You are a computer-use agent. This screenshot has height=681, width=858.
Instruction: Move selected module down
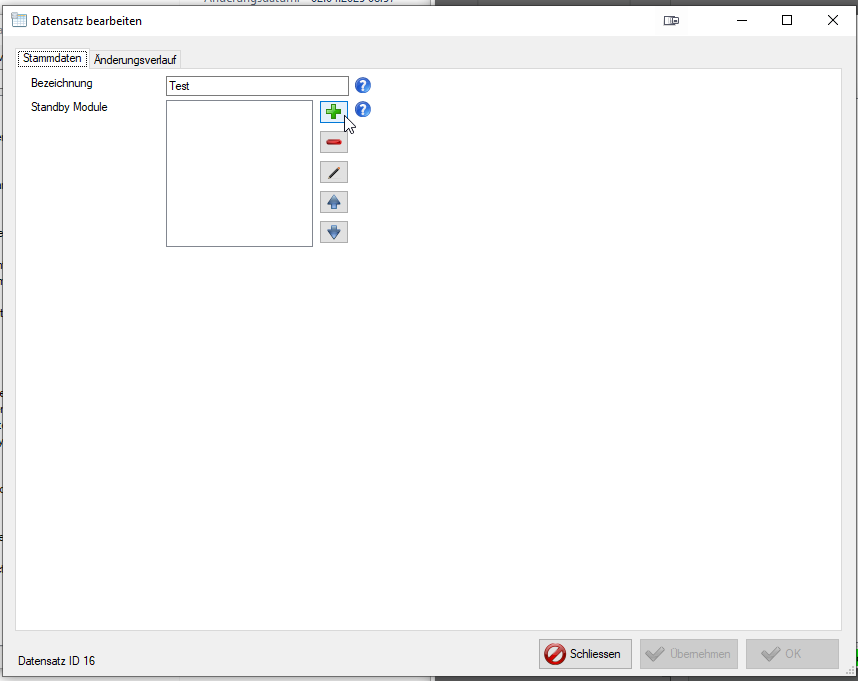333,232
